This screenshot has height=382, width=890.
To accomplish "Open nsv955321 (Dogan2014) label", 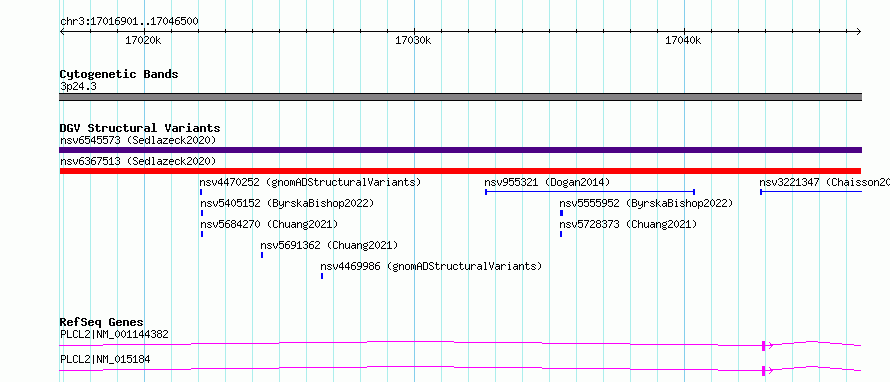I will click(547, 182).
